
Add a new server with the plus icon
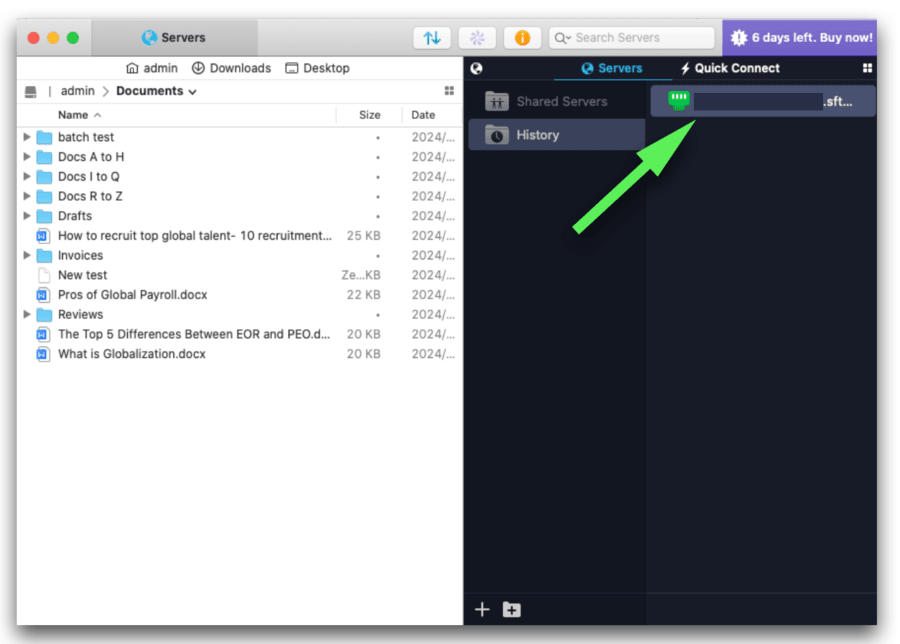click(x=482, y=609)
